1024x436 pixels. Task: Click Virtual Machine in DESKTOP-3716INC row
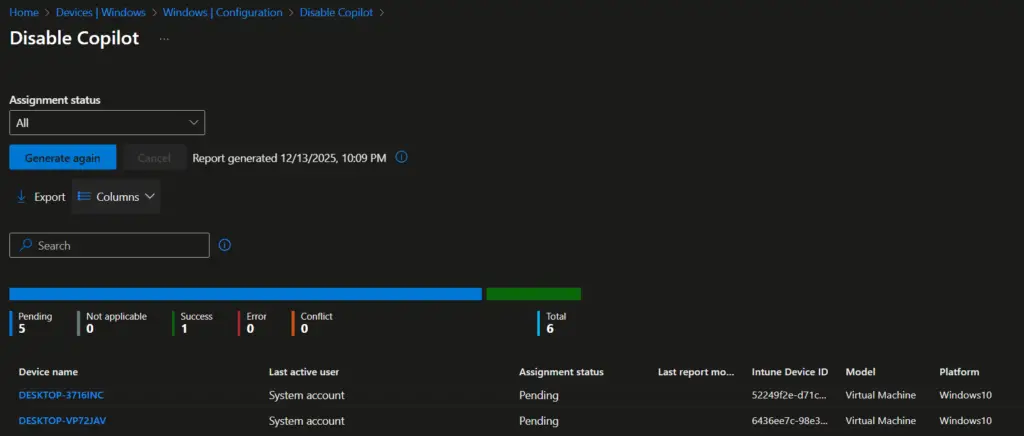coord(880,395)
